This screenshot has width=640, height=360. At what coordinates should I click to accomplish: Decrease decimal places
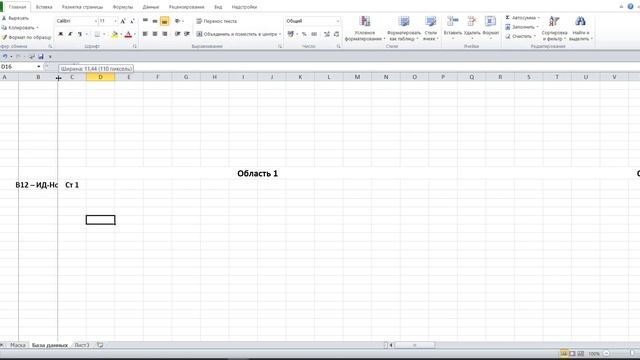tap(336, 34)
